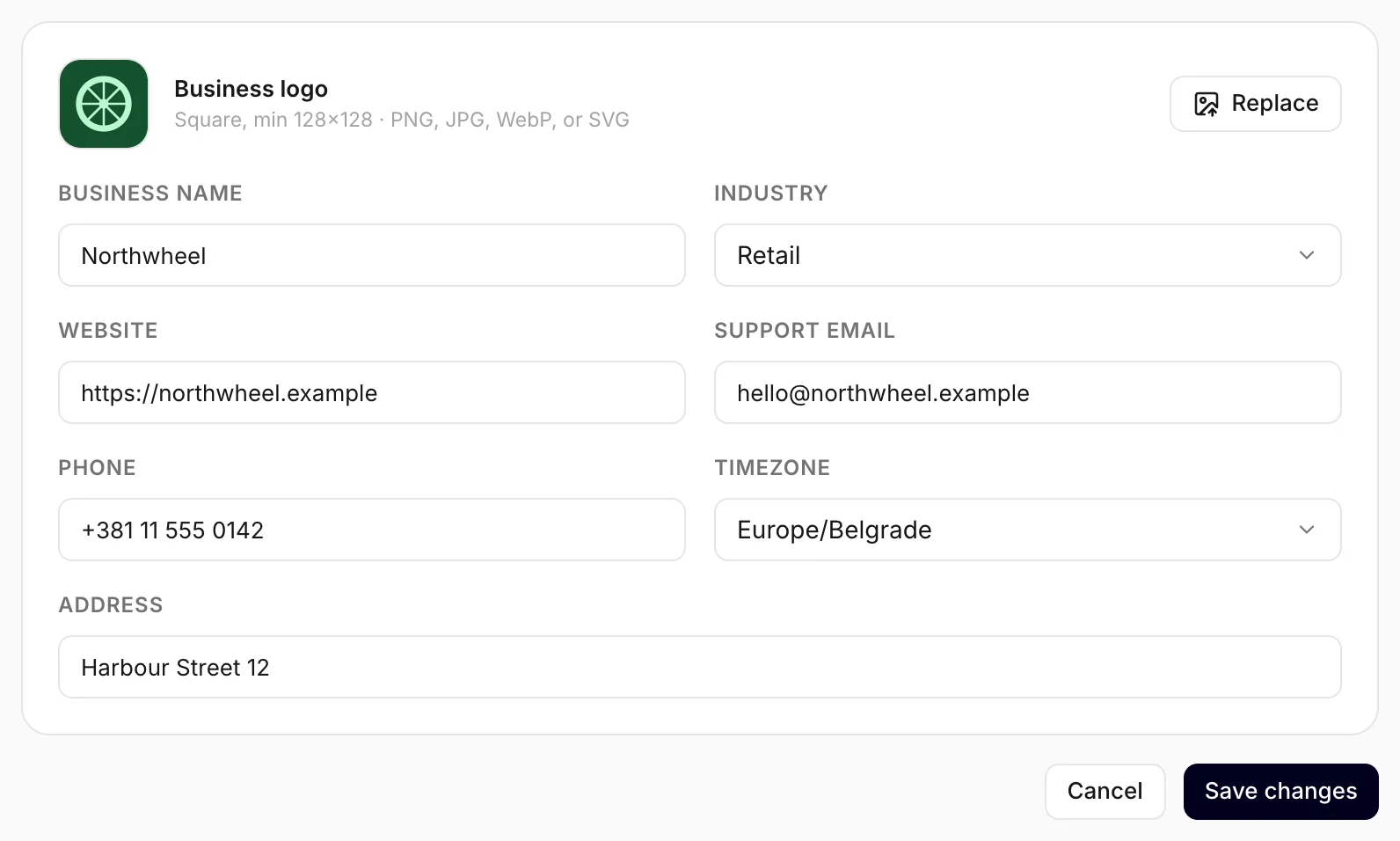The width and height of the screenshot is (1400, 841).
Task: Save changes to the business profile
Action: point(1280,791)
